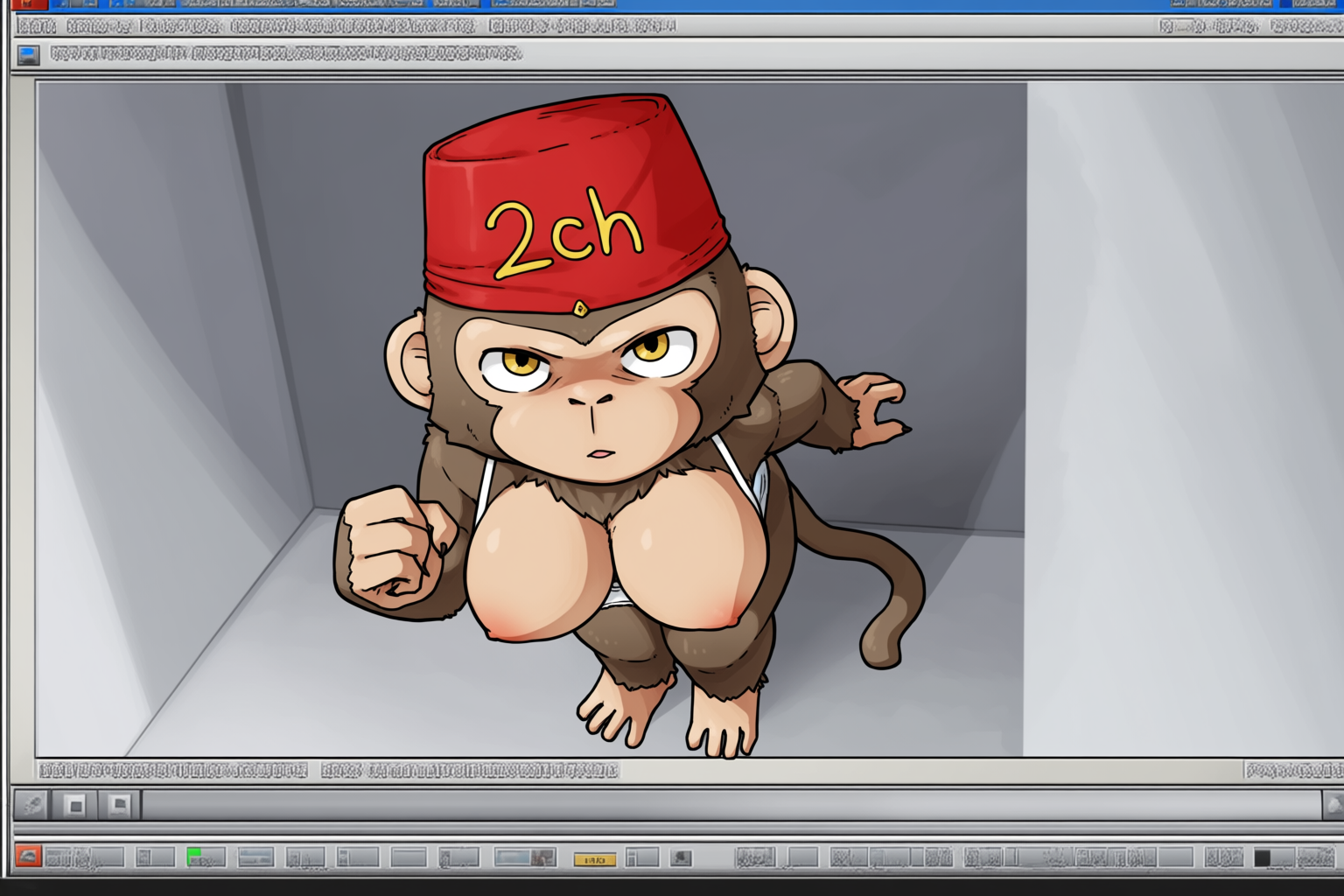
Task: Click the rightmost of the three small viewer toolbar buttons
Action: click(120, 805)
